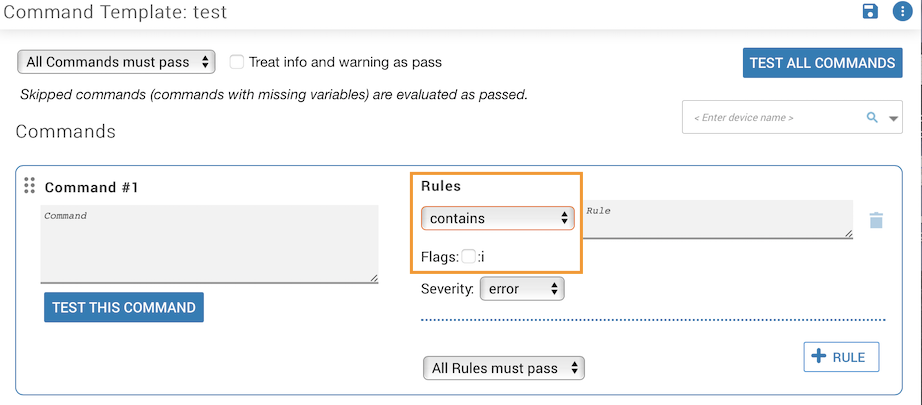Click the save template icon
Viewport: 922px width, 405px height.
[870, 12]
